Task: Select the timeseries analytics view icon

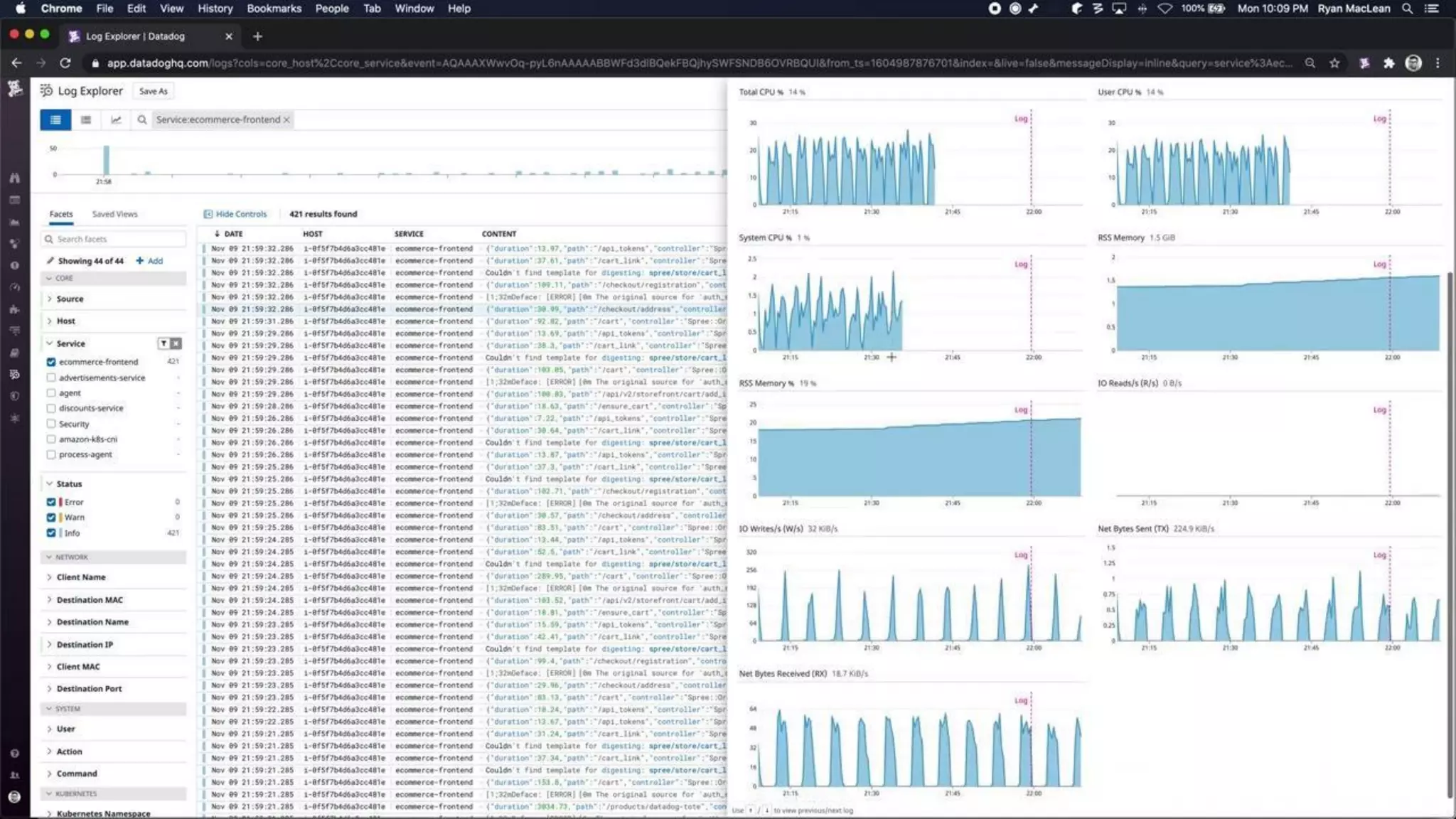Action: click(116, 119)
